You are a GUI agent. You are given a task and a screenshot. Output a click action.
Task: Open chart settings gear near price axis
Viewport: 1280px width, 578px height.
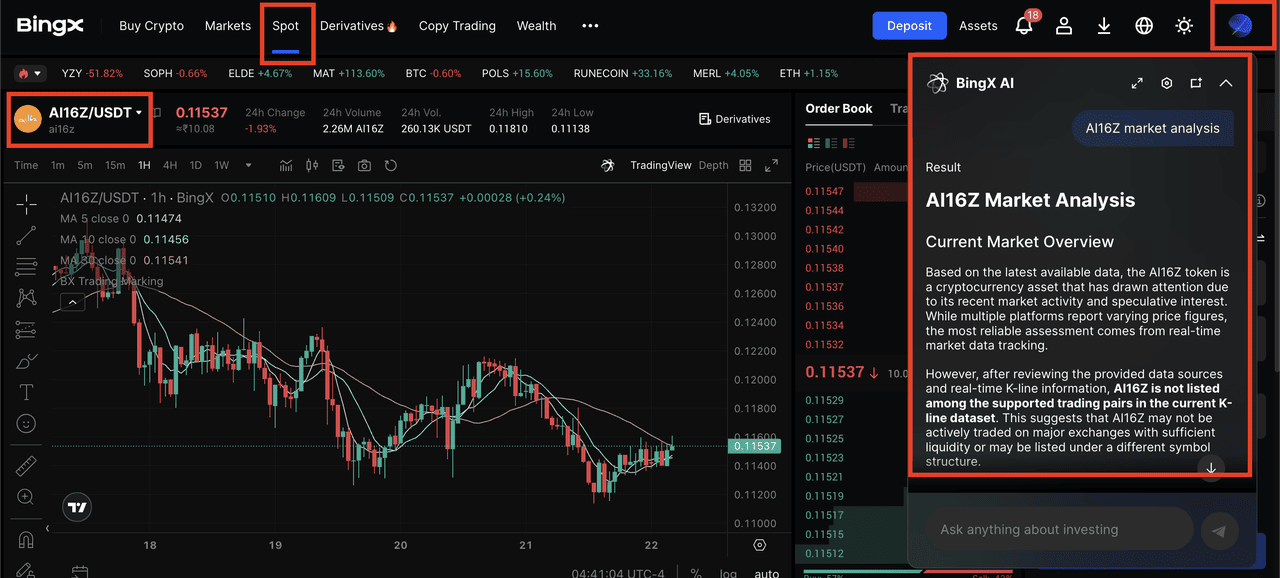[x=760, y=545]
